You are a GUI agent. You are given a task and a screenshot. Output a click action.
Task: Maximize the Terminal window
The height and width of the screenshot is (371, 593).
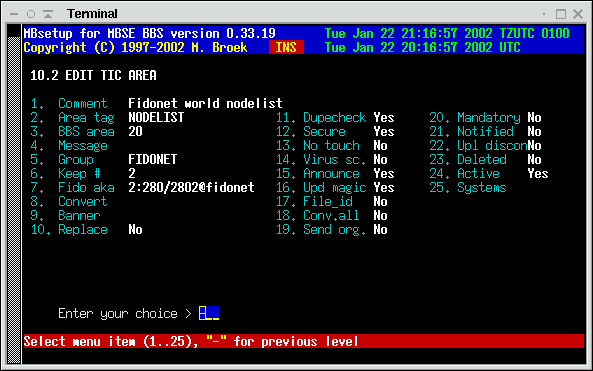[561, 14]
